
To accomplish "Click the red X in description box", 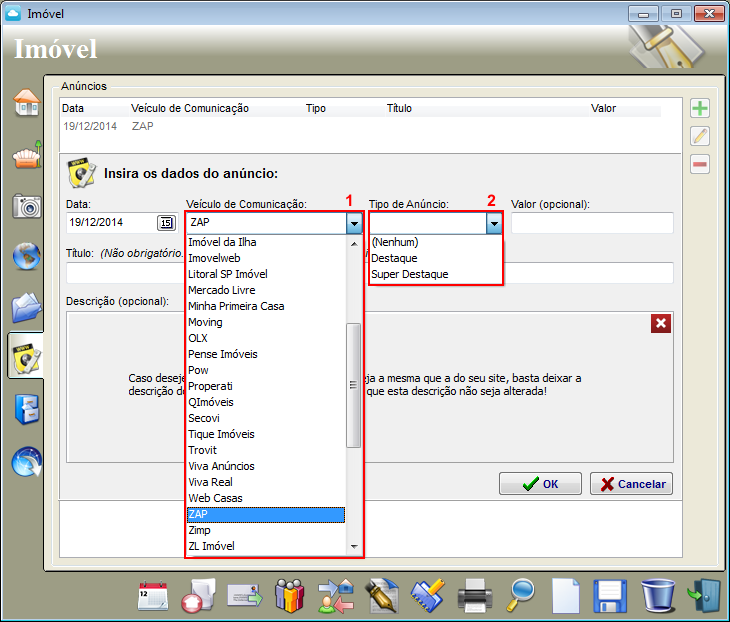I will tap(661, 323).
